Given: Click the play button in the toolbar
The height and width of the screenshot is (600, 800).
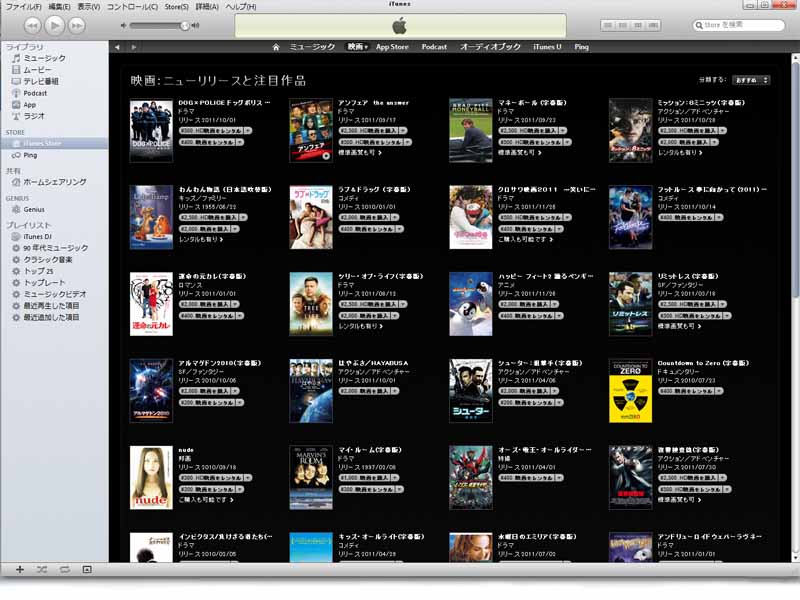Looking at the screenshot, I should tap(55, 25).
